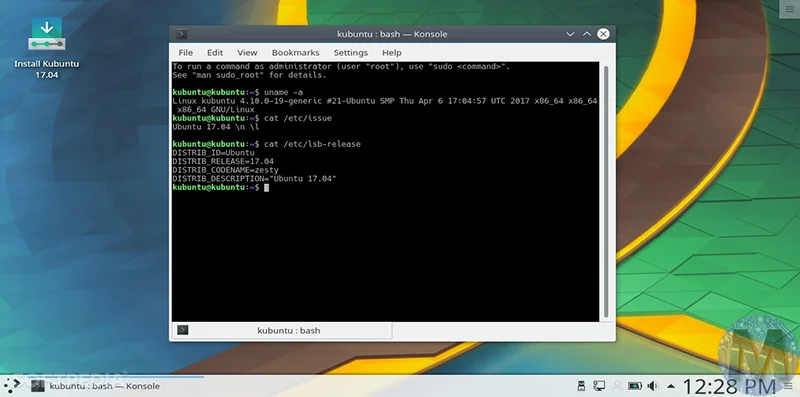The width and height of the screenshot is (800, 397).
Task: Click the DISTRIB_DESCRIPTION="Ubuntu 17.04" line
Action: pyautogui.click(x=255, y=179)
